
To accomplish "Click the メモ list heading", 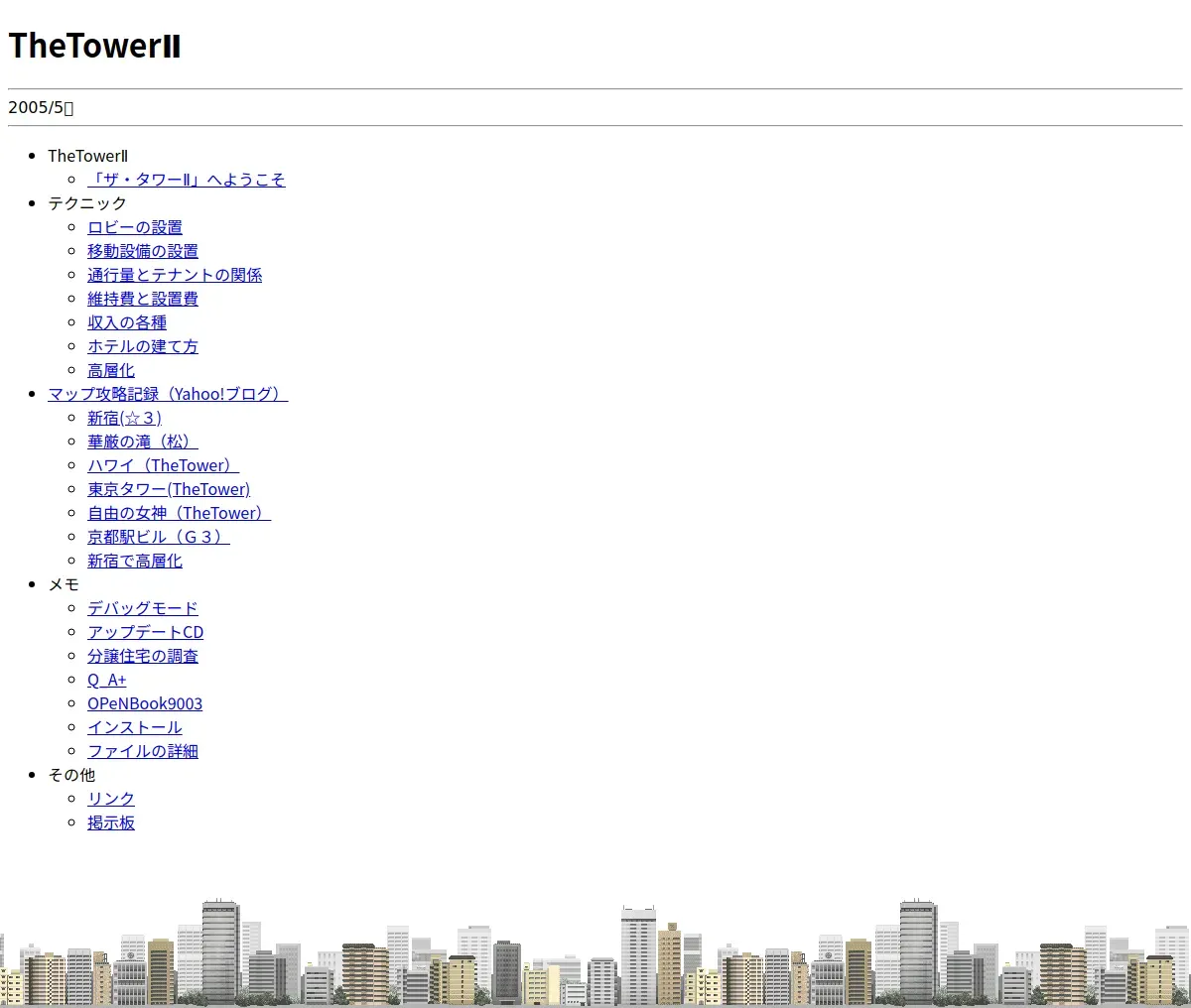I will coord(64,584).
